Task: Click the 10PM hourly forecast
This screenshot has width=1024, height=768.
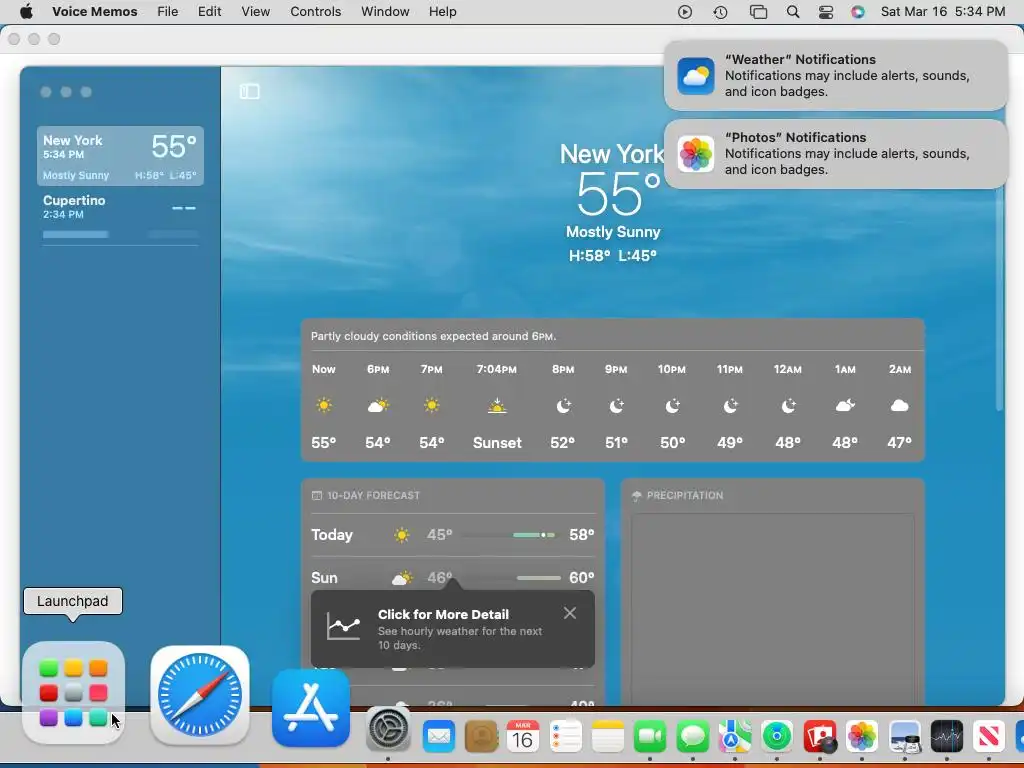Action: pos(672,406)
